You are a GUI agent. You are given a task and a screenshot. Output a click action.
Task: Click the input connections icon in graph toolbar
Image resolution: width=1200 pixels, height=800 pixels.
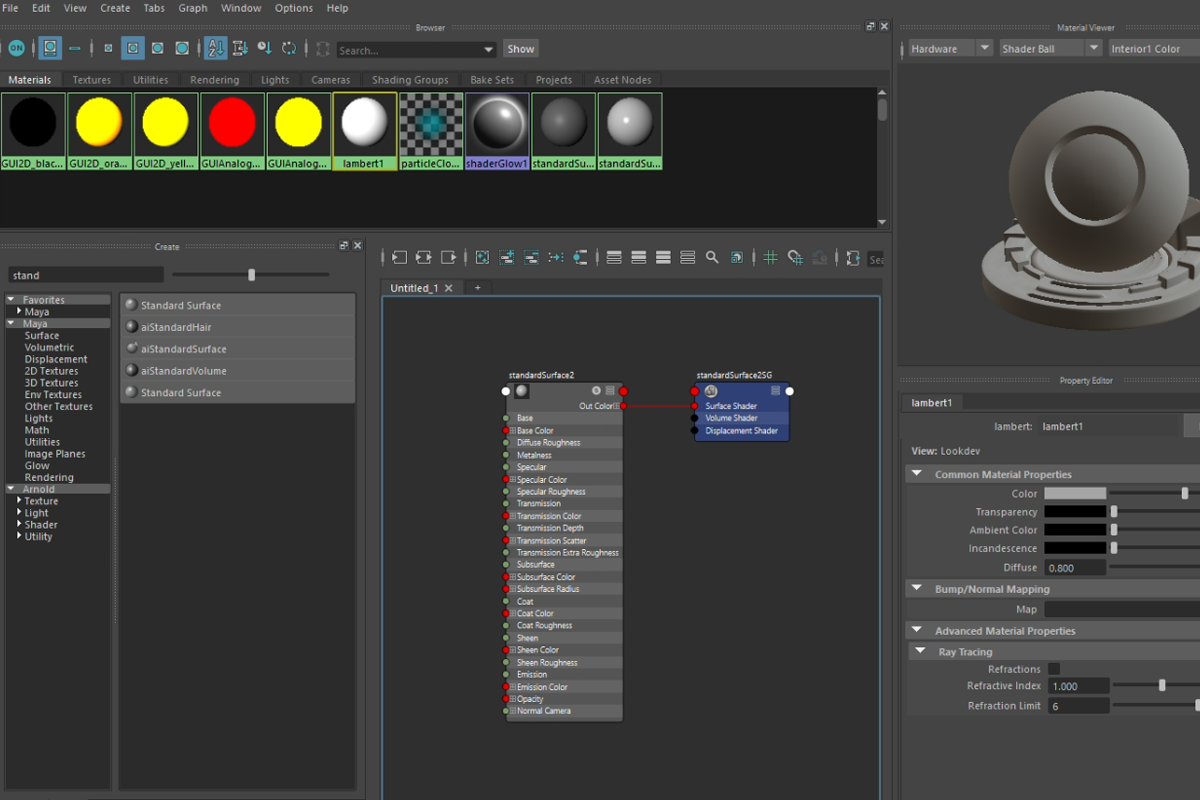[400, 258]
